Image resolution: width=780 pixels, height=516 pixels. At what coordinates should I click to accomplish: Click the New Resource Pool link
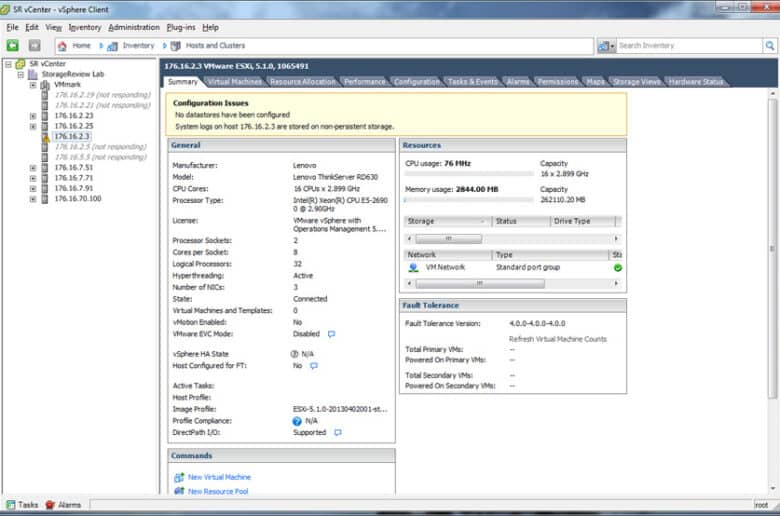point(218,491)
